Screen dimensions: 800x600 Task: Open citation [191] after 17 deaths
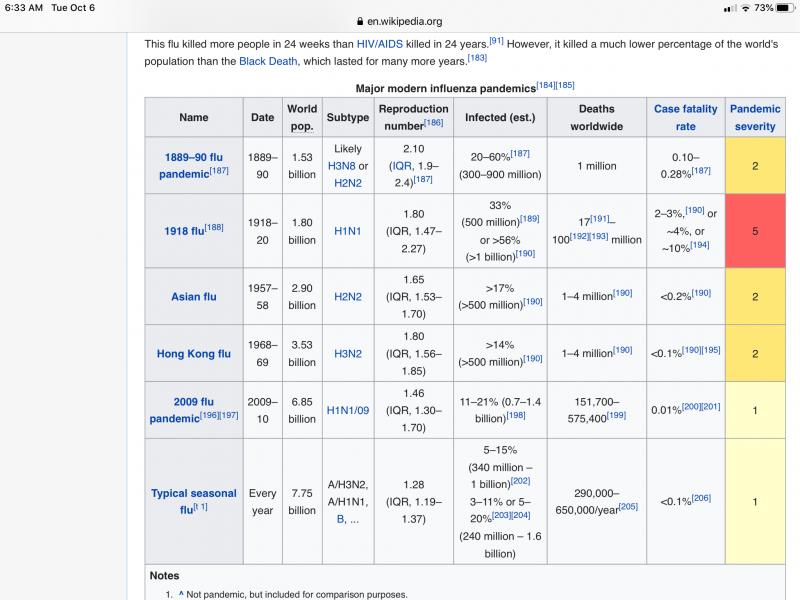coord(600,218)
